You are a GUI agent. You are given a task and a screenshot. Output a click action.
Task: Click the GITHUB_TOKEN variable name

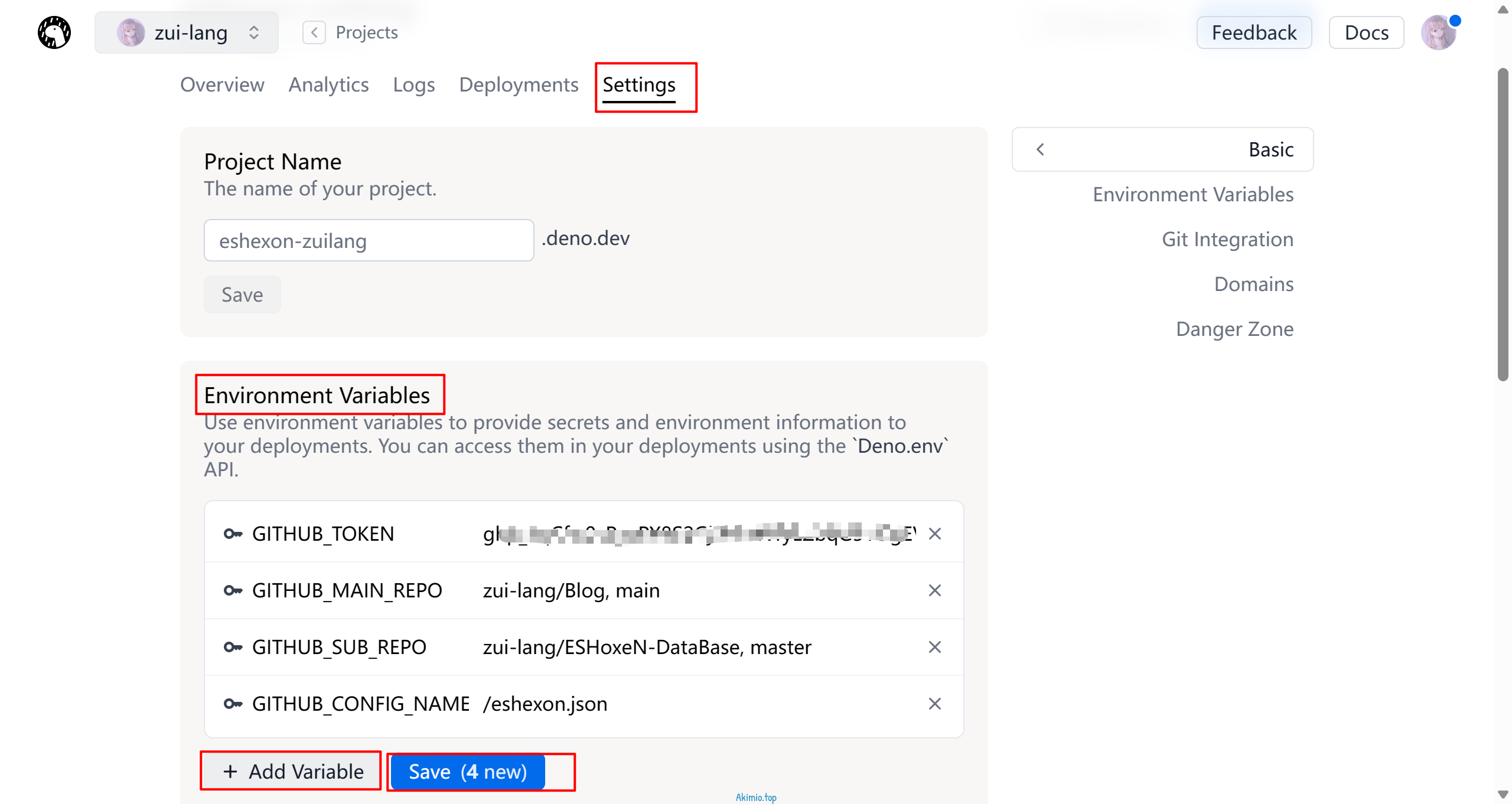tap(323, 534)
